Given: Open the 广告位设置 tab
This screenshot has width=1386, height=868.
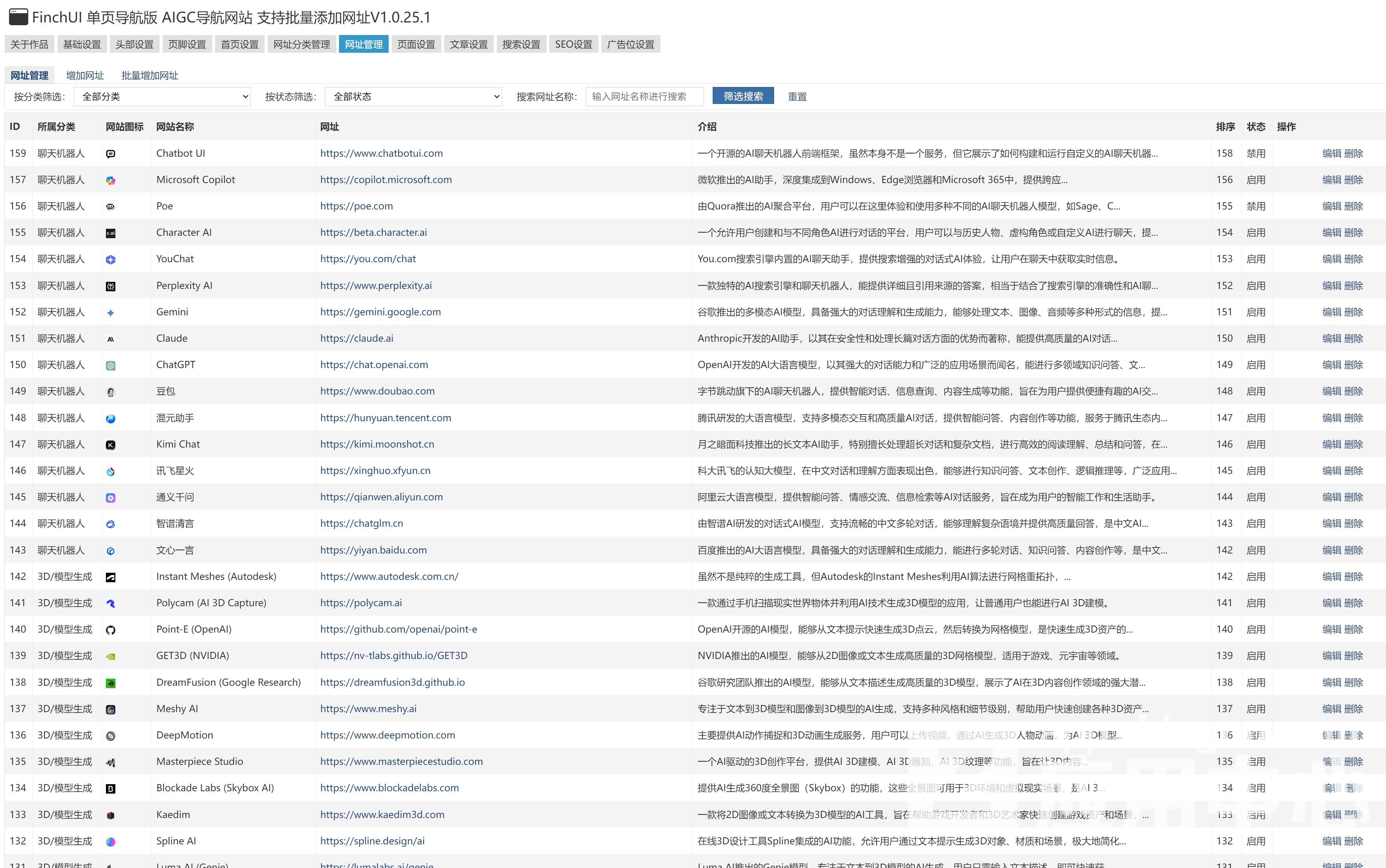Looking at the screenshot, I should [630, 44].
